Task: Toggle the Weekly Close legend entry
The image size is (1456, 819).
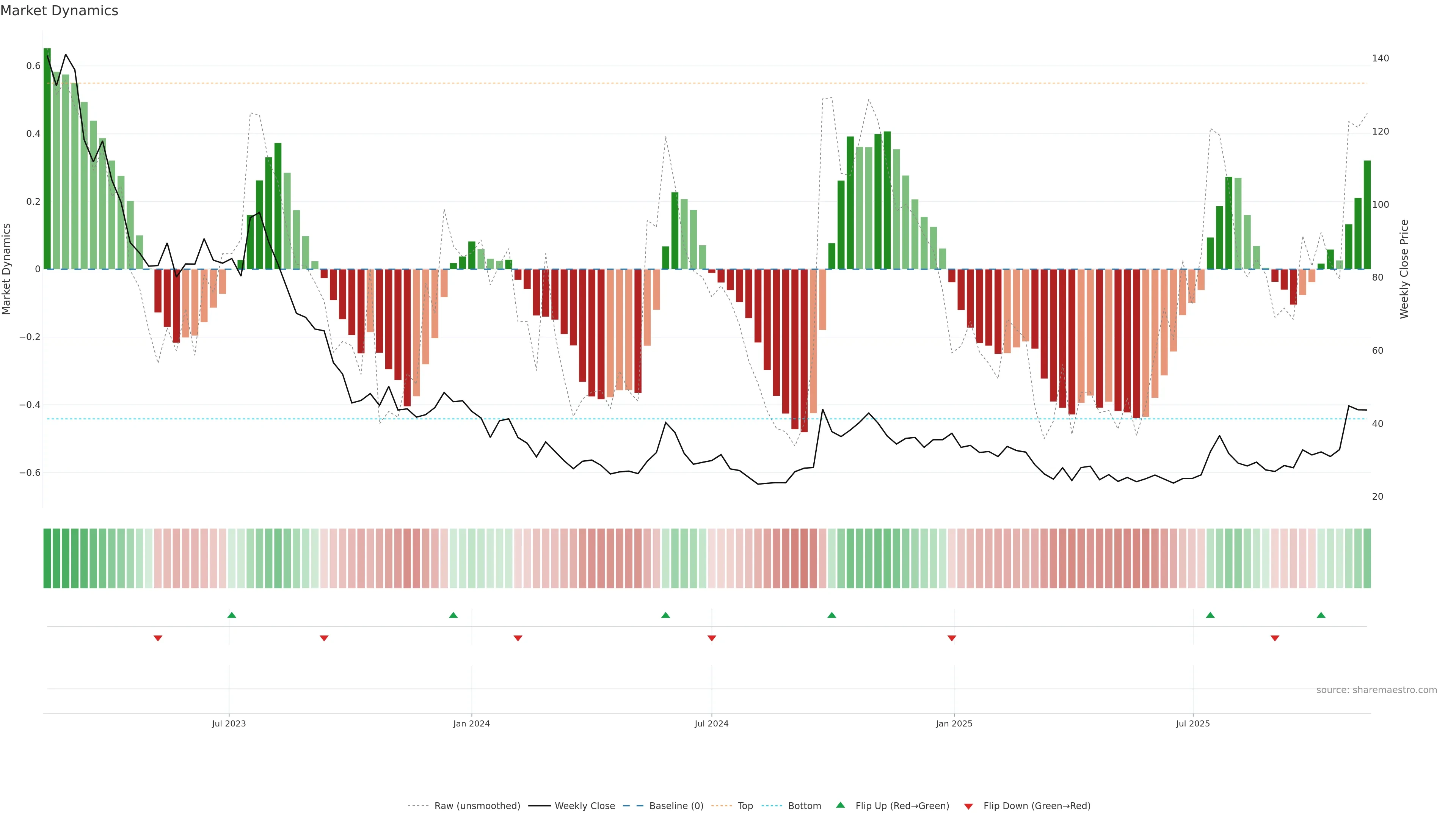Action: coord(584,806)
